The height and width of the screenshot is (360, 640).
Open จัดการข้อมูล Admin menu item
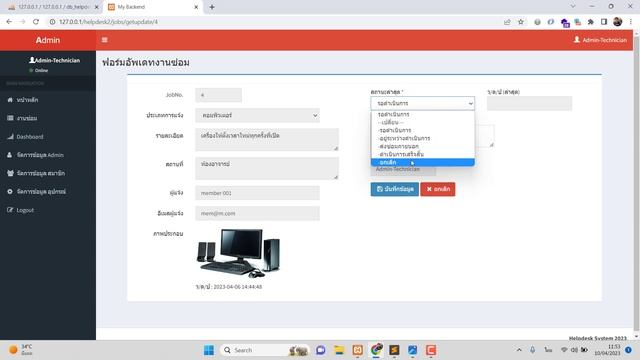pos(48,155)
